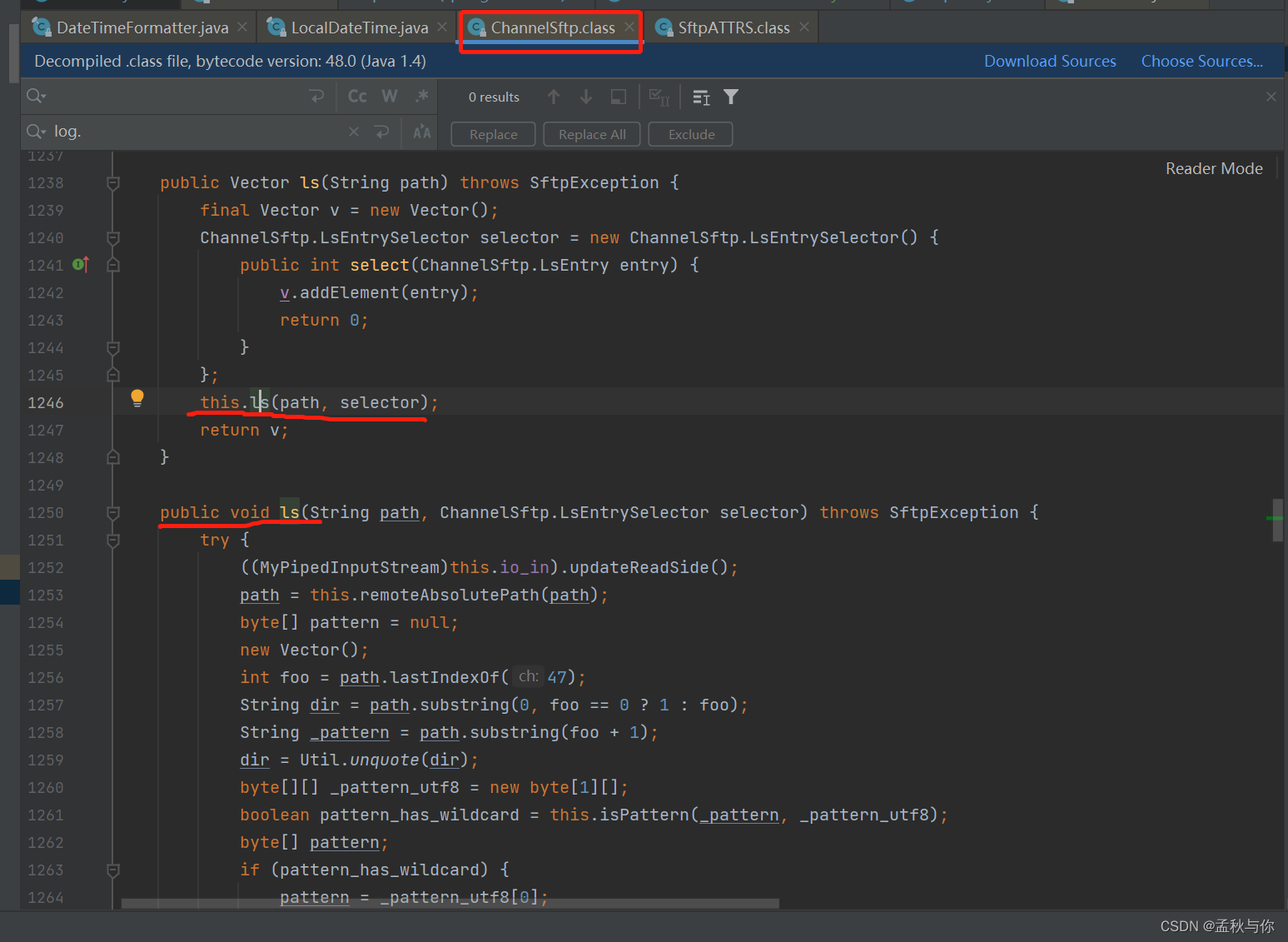Viewport: 1288px width, 942px height.
Task: Select all occurrences icon in search bar
Action: click(x=659, y=96)
